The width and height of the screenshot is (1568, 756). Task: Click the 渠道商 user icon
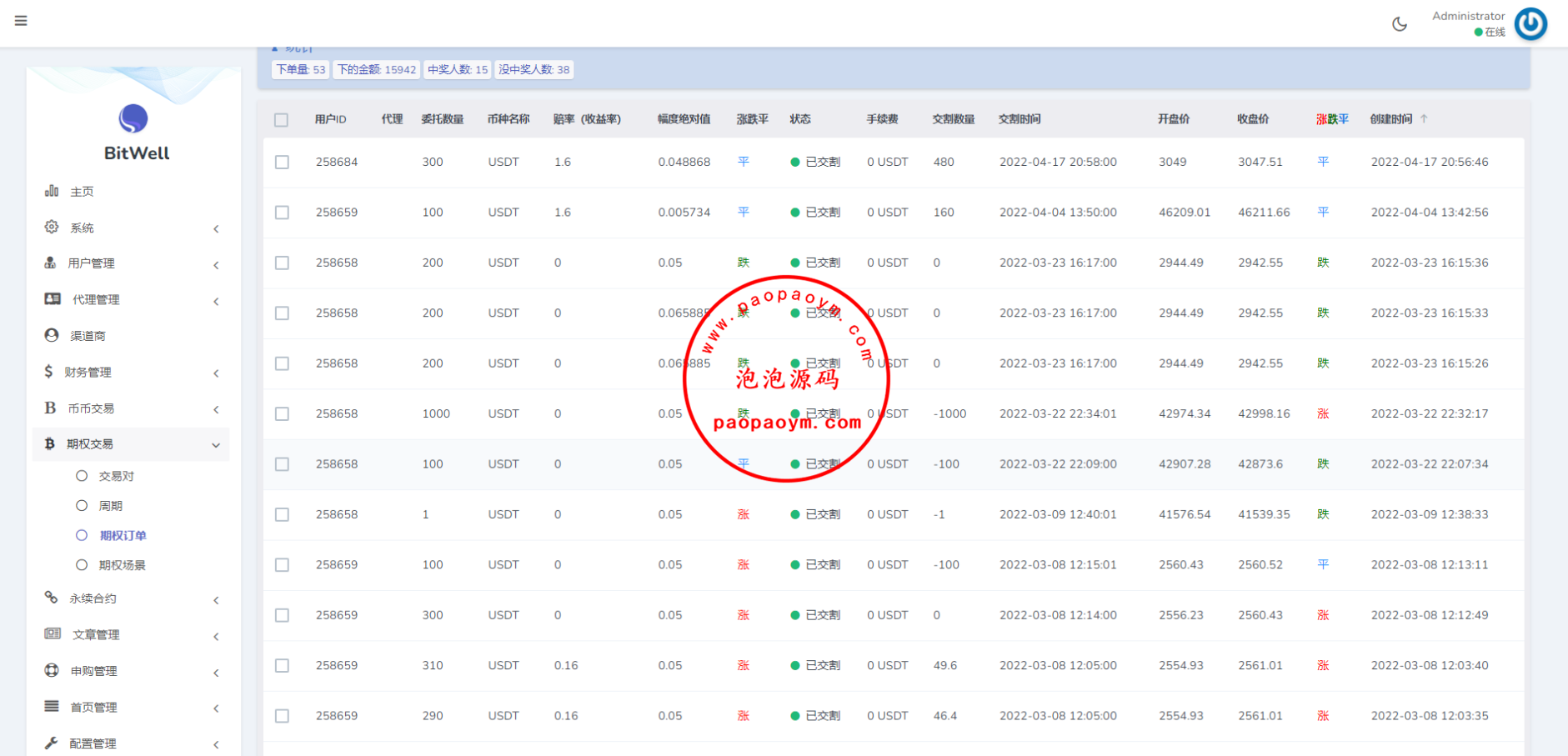(52, 335)
